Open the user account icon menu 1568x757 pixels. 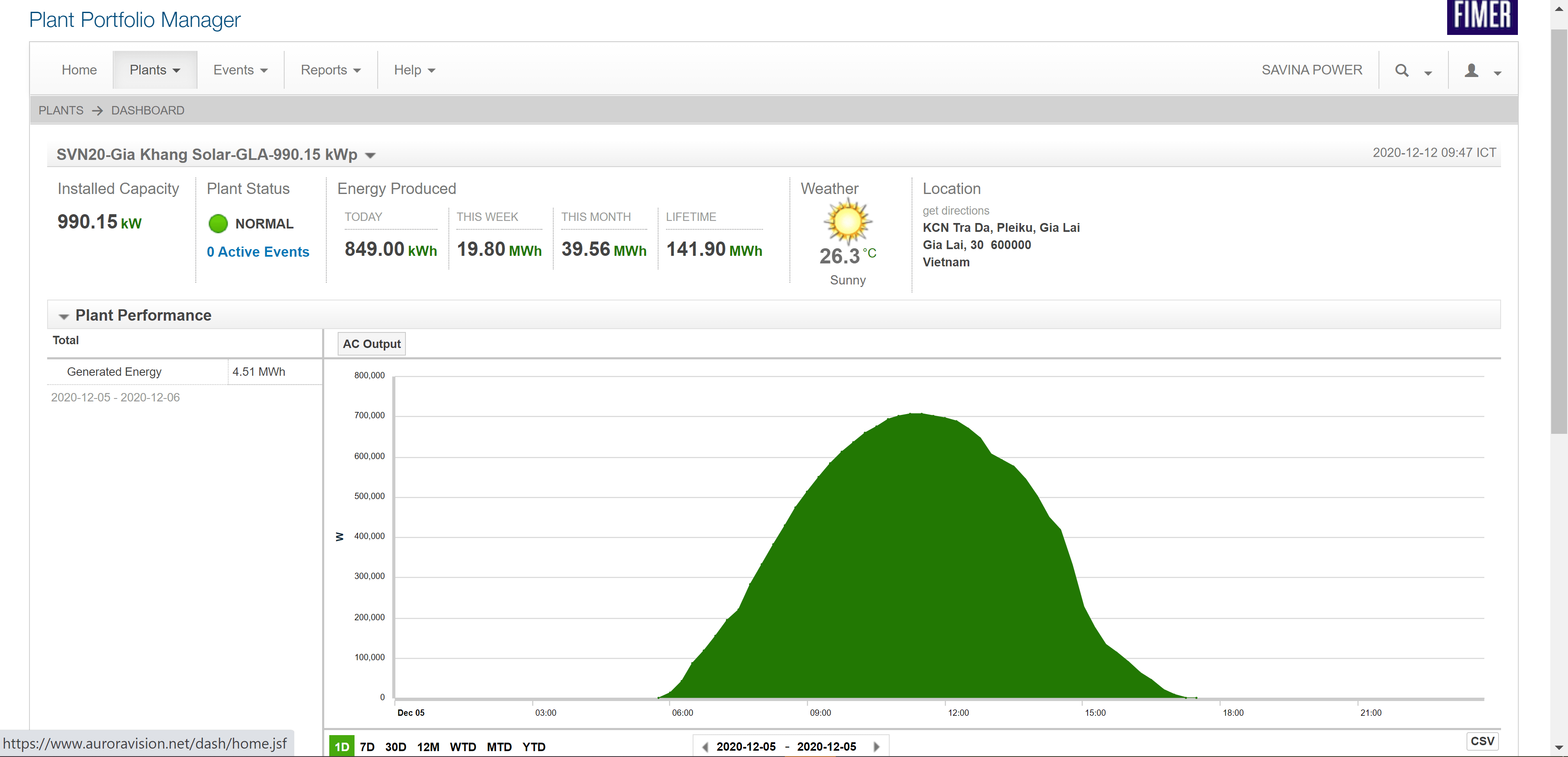pyautogui.click(x=1471, y=71)
